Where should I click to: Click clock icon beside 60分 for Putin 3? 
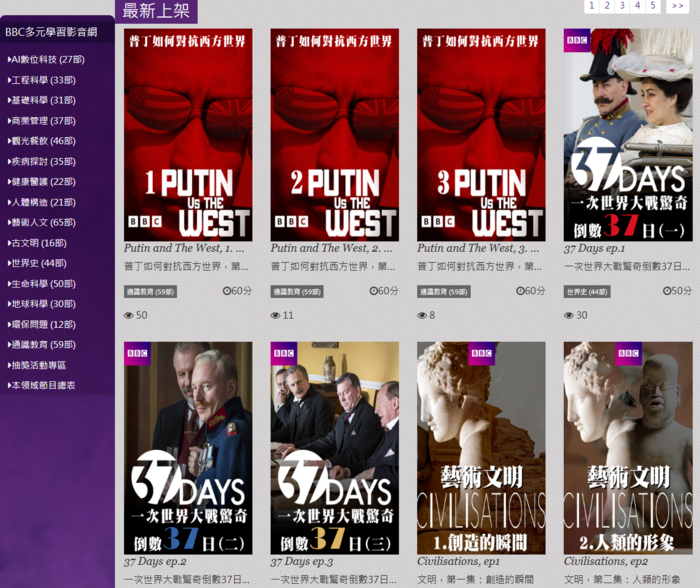(520, 291)
